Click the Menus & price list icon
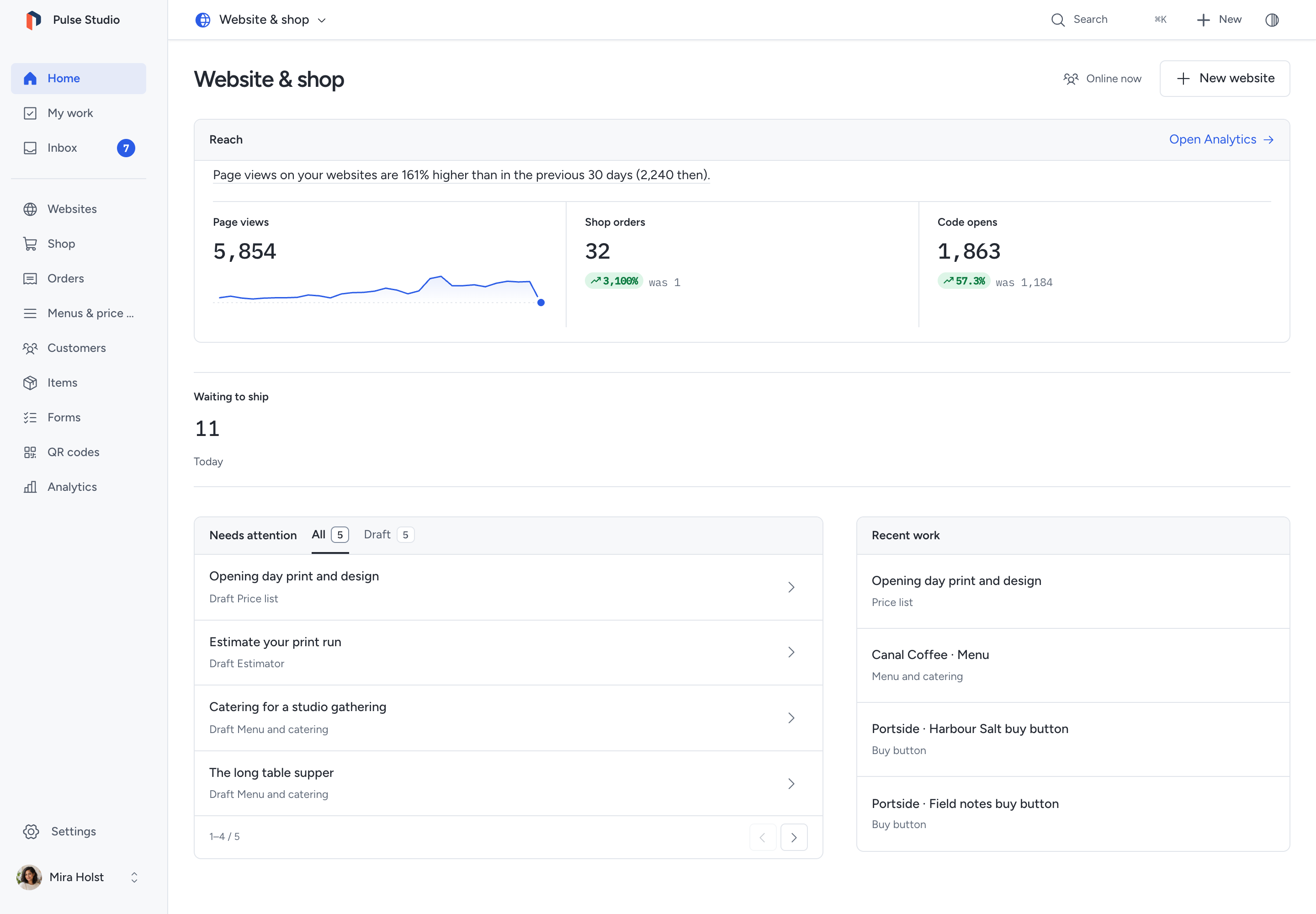Viewport: 1316px width, 914px height. click(30, 313)
